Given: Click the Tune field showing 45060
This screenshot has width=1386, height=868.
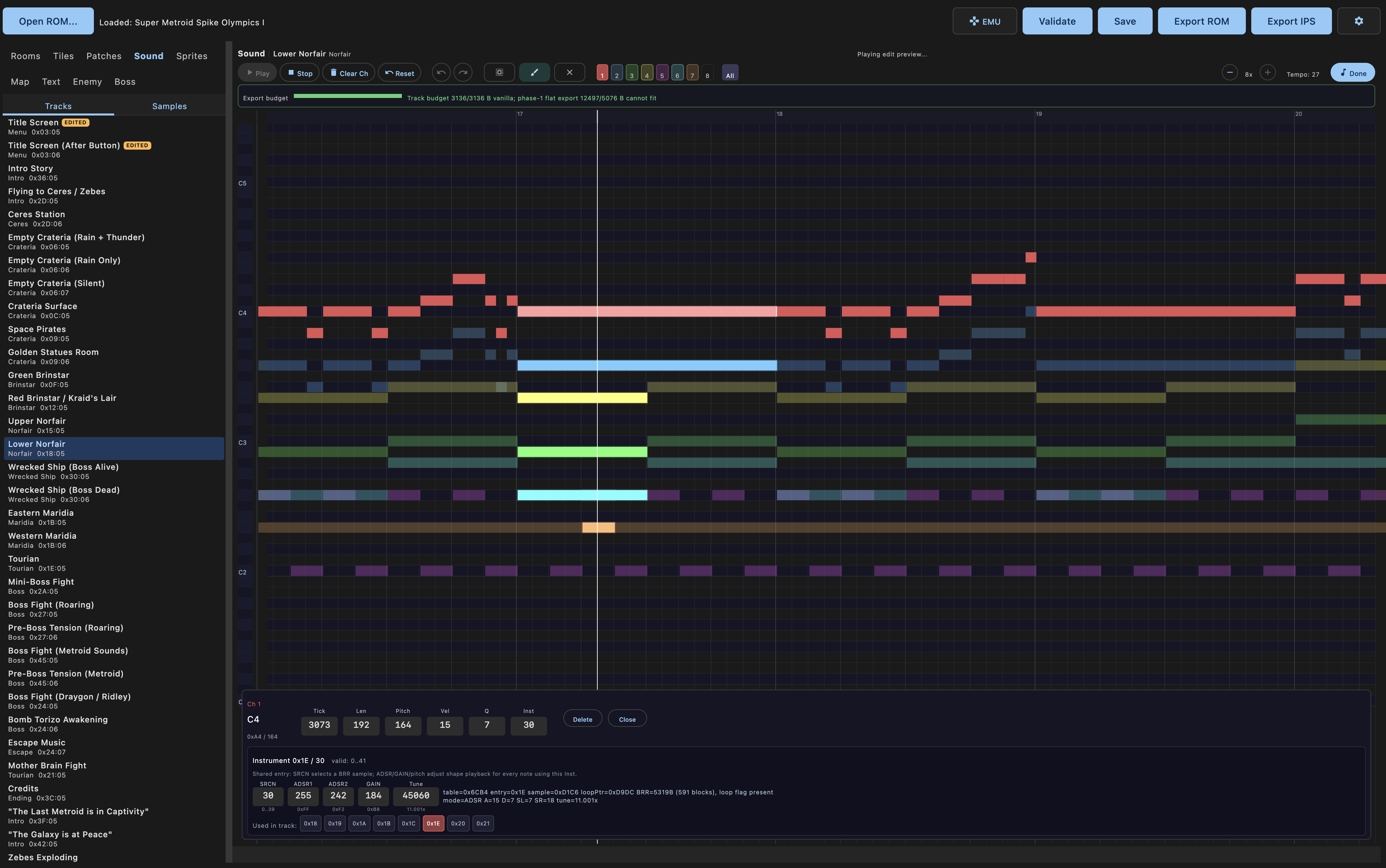Looking at the screenshot, I should [416, 796].
